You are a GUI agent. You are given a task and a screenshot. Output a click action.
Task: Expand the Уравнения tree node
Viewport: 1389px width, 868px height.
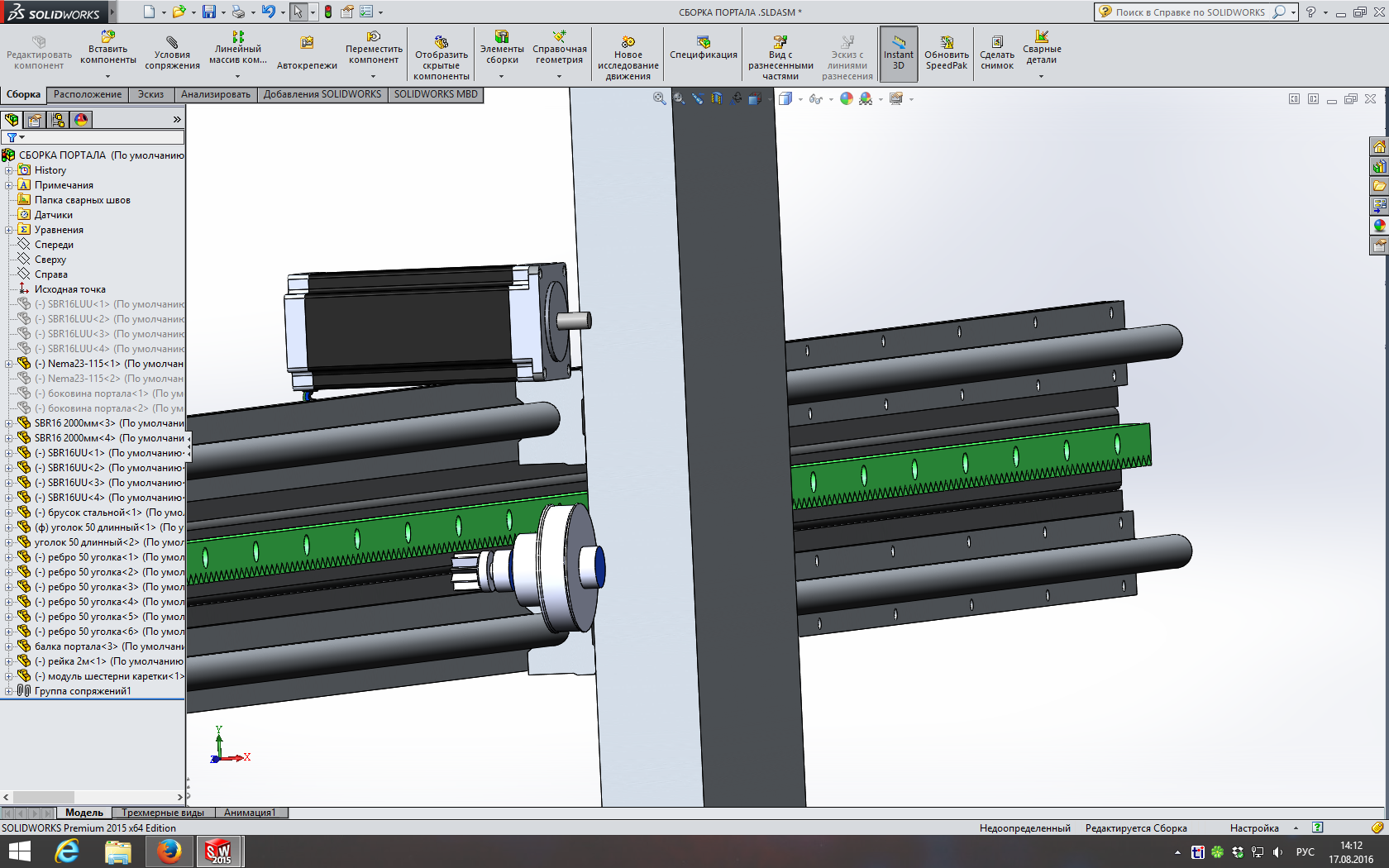9,230
